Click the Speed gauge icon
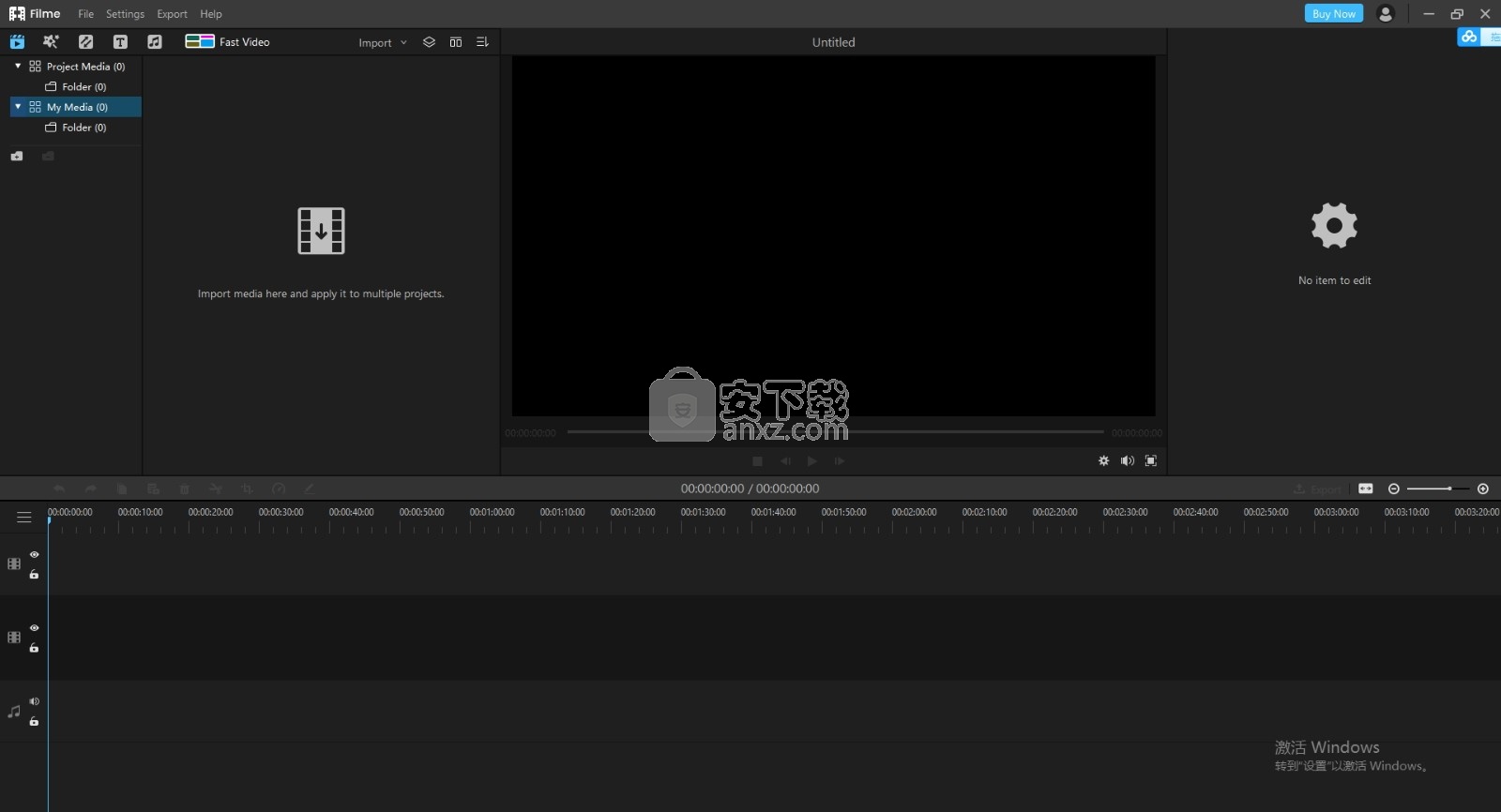The image size is (1501, 812). (279, 489)
